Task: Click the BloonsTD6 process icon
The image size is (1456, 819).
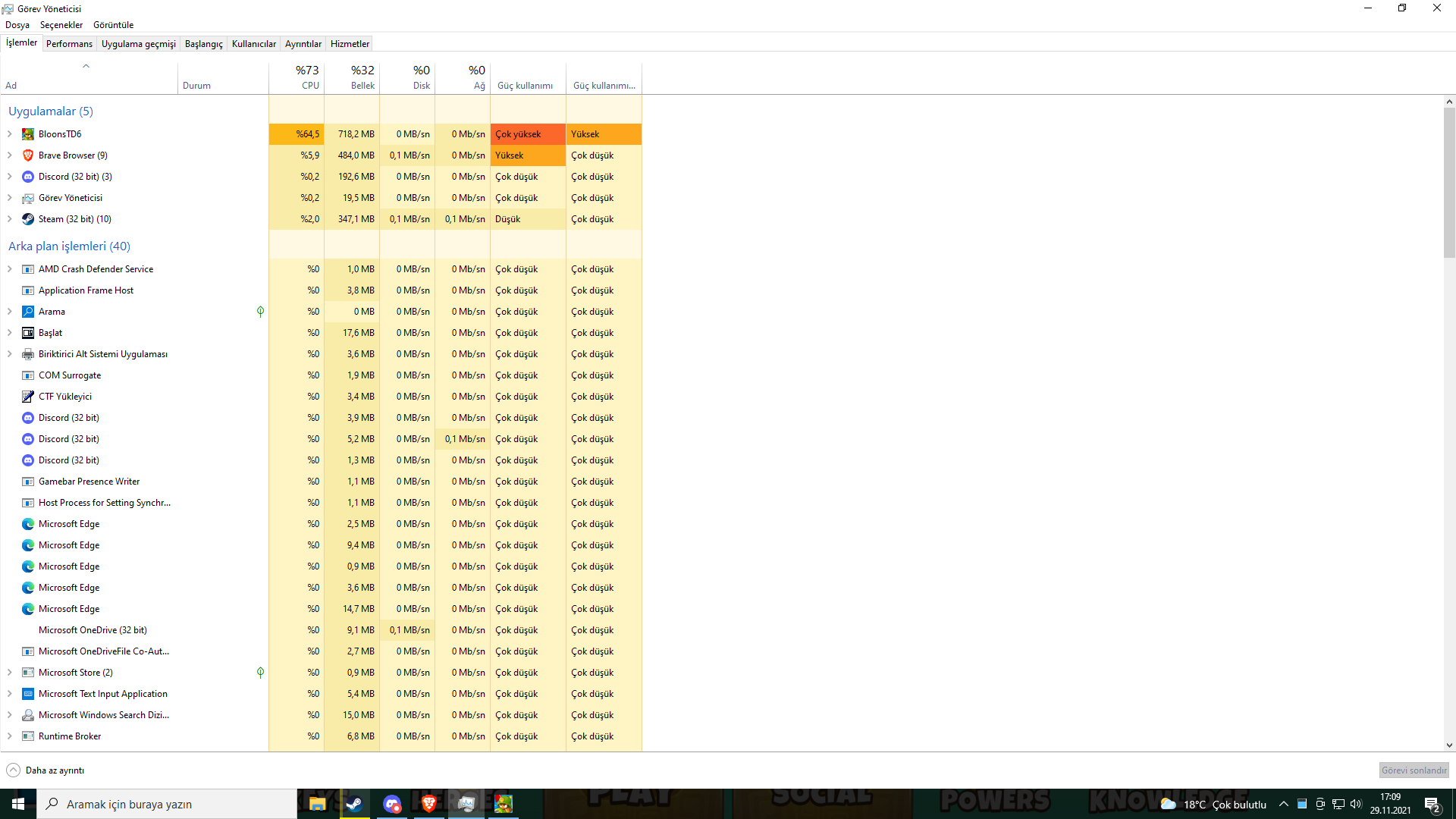Action: pyautogui.click(x=28, y=134)
